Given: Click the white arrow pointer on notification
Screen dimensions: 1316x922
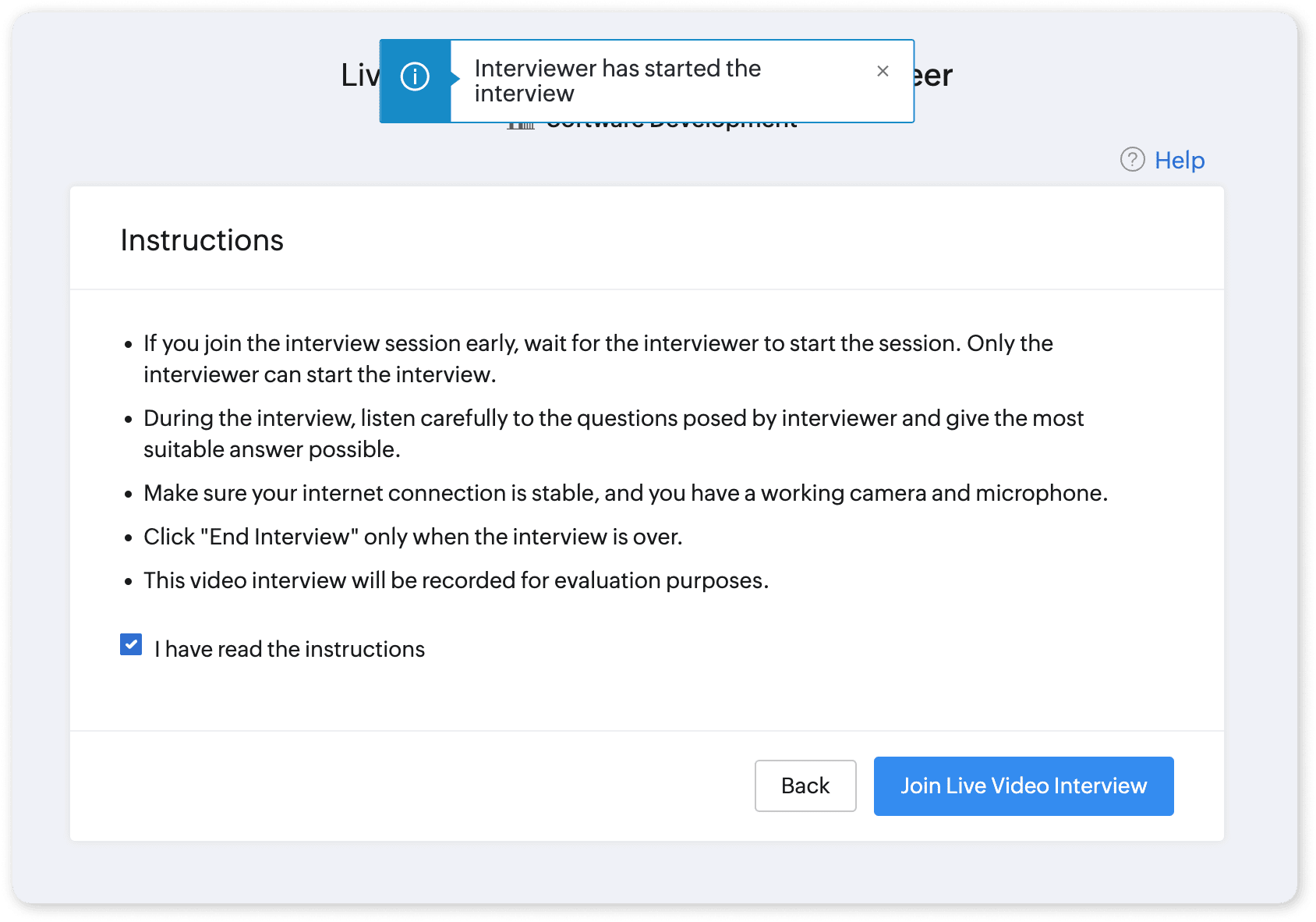Looking at the screenshot, I should pyautogui.click(x=455, y=78).
